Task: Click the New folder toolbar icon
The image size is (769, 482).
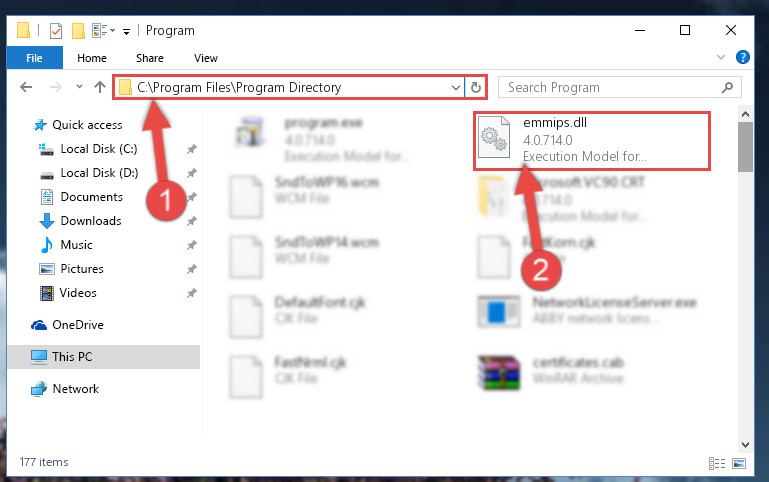Action: coord(78,31)
